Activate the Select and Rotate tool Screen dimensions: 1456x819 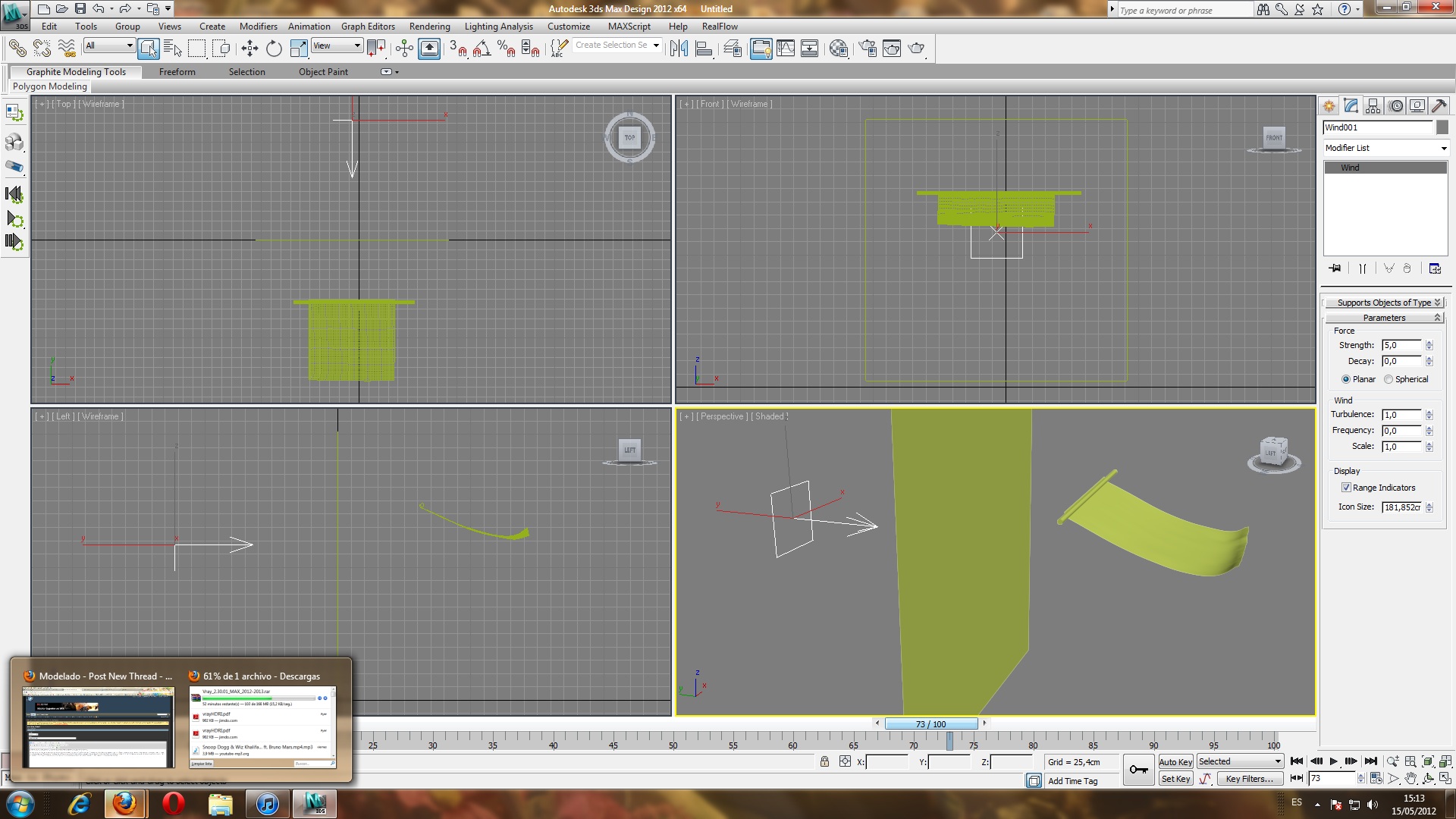tap(274, 49)
